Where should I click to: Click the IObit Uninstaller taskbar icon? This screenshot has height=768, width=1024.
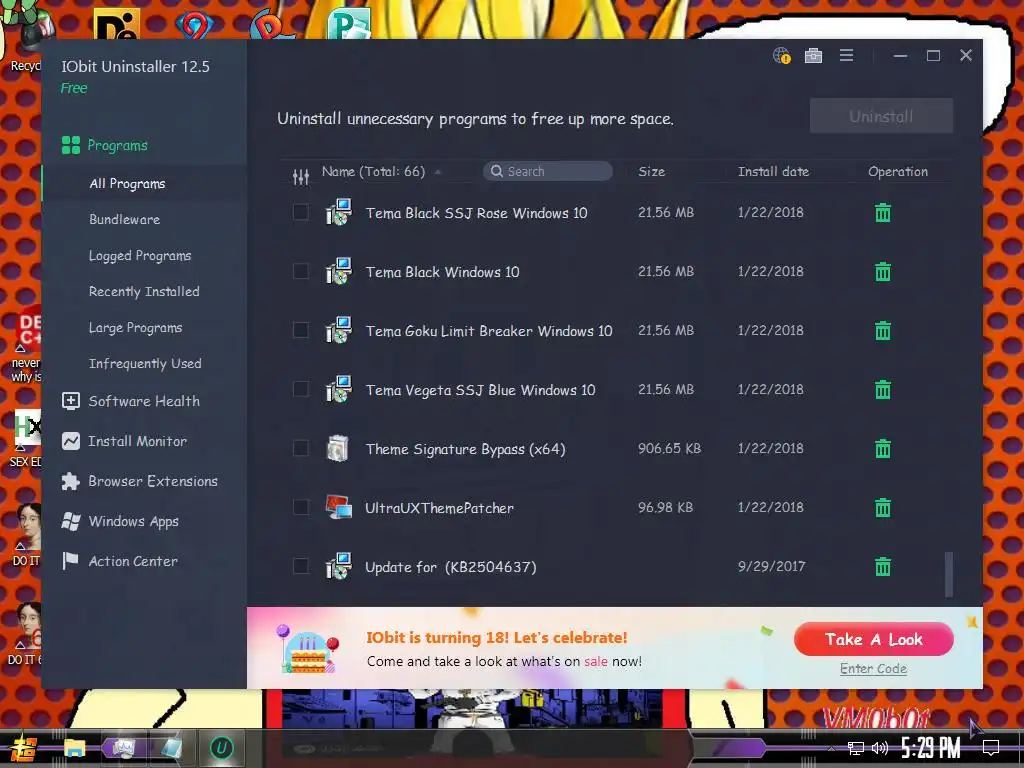pos(221,748)
